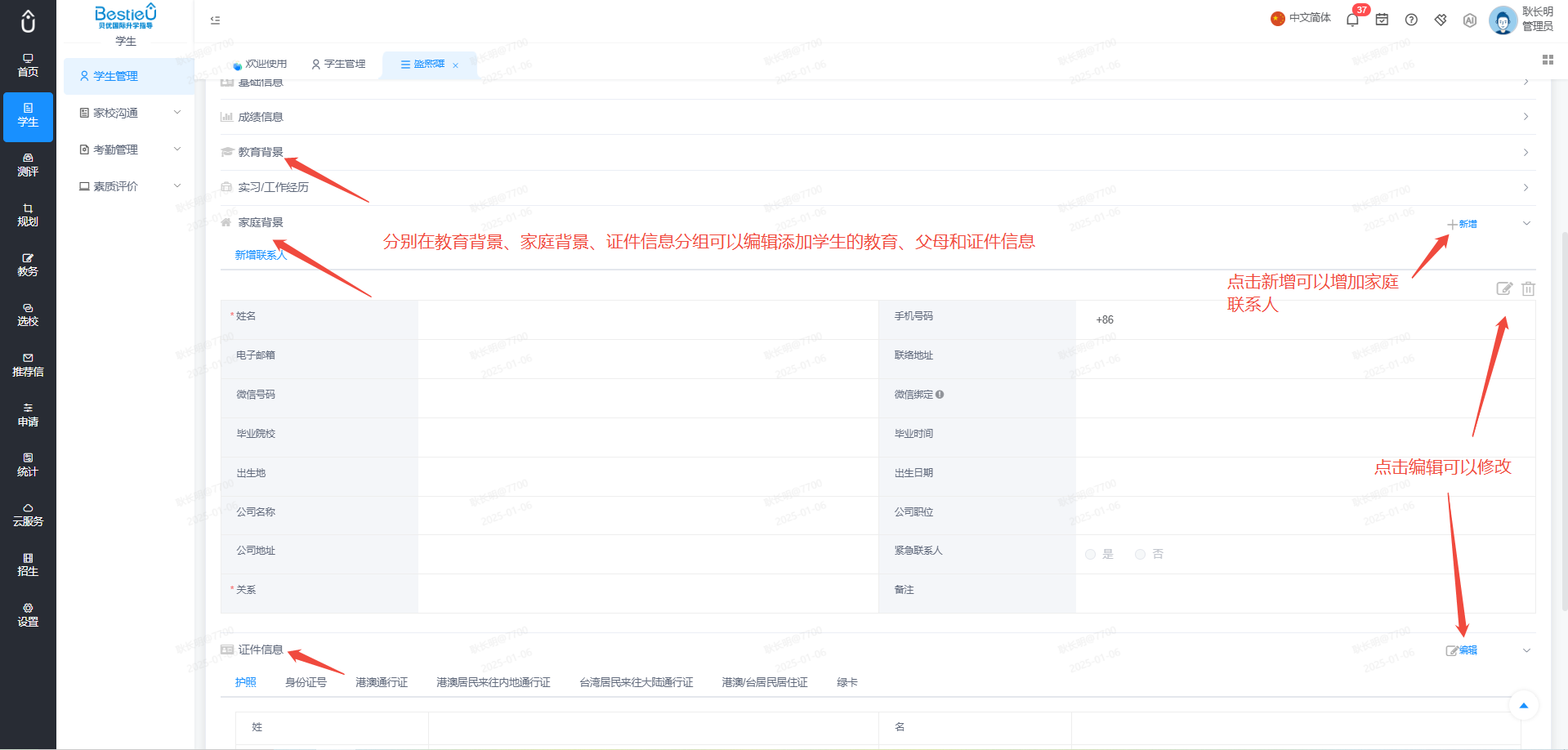This screenshot has height=750, width=1568.
Task: Select 是 for emergency contact
Action: [1099, 554]
